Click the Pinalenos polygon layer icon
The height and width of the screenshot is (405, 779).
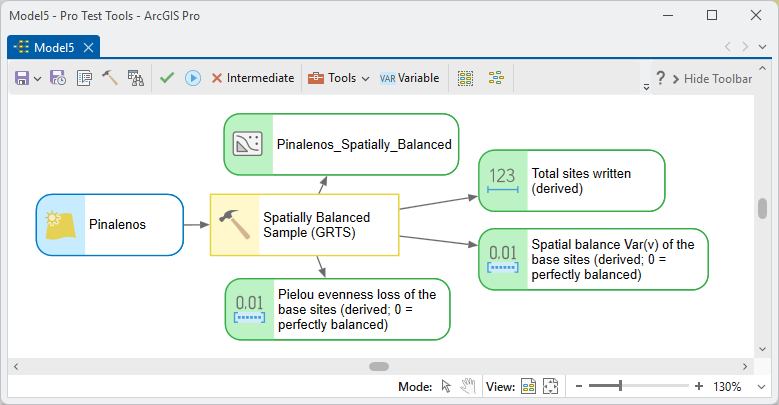click(x=60, y=225)
